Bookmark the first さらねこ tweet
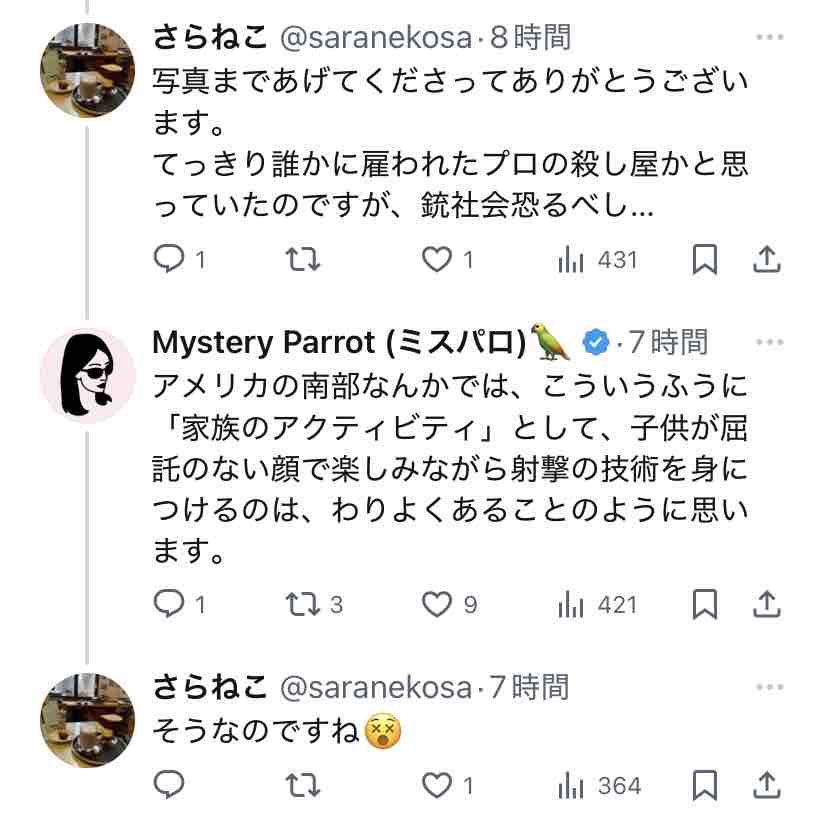Screen dimensions: 828x827 [x=704, y=259]
